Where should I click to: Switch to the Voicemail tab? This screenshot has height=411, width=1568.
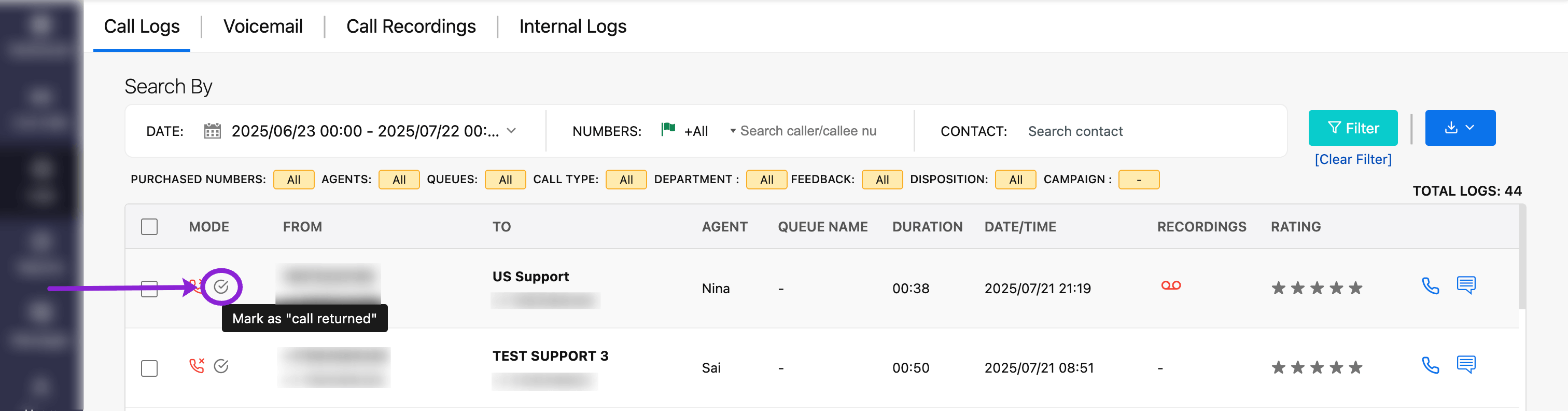[x=262, y=26]
